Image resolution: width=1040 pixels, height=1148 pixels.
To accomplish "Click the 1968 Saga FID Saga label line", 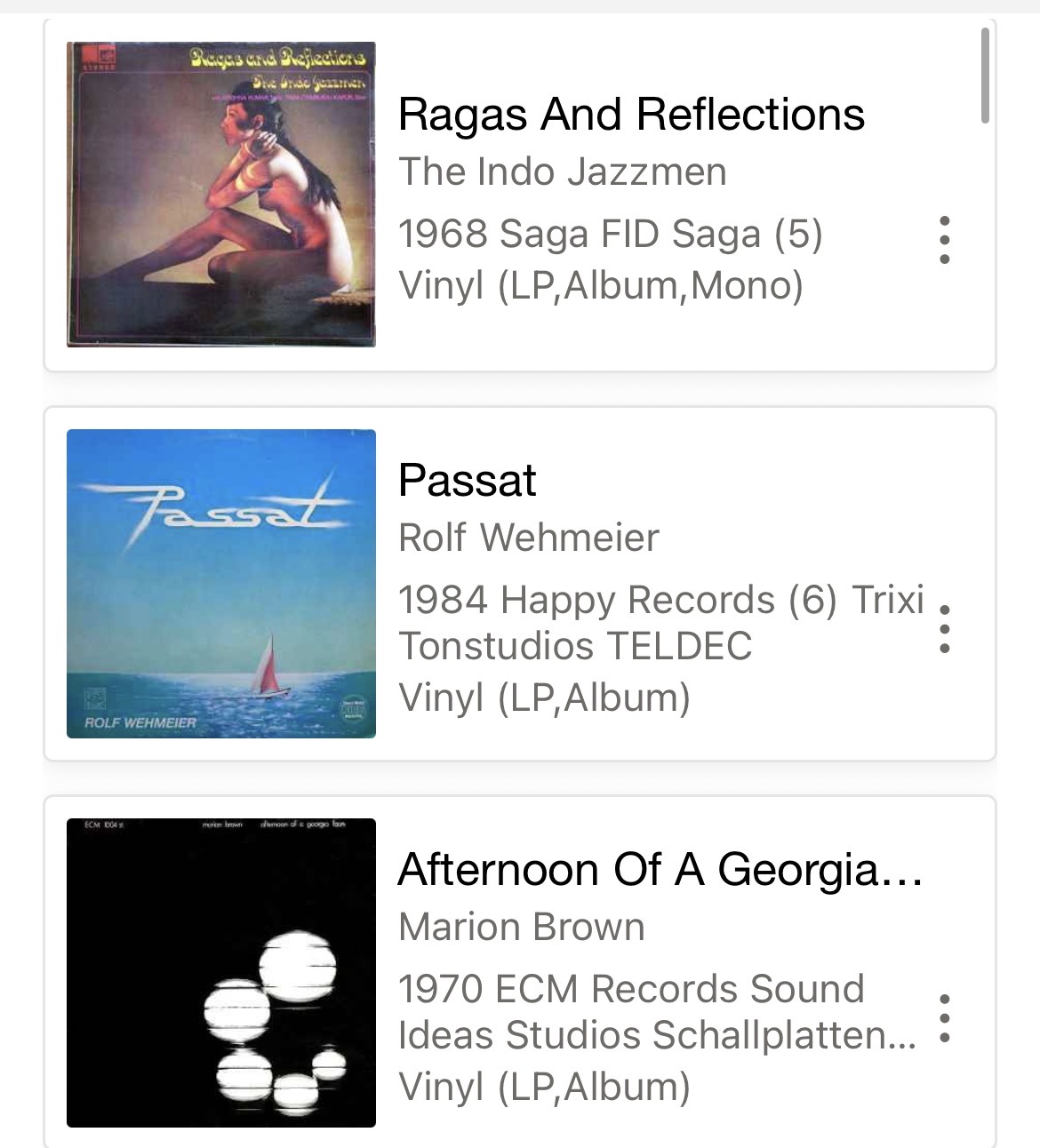I will click(x=611, y=234).
